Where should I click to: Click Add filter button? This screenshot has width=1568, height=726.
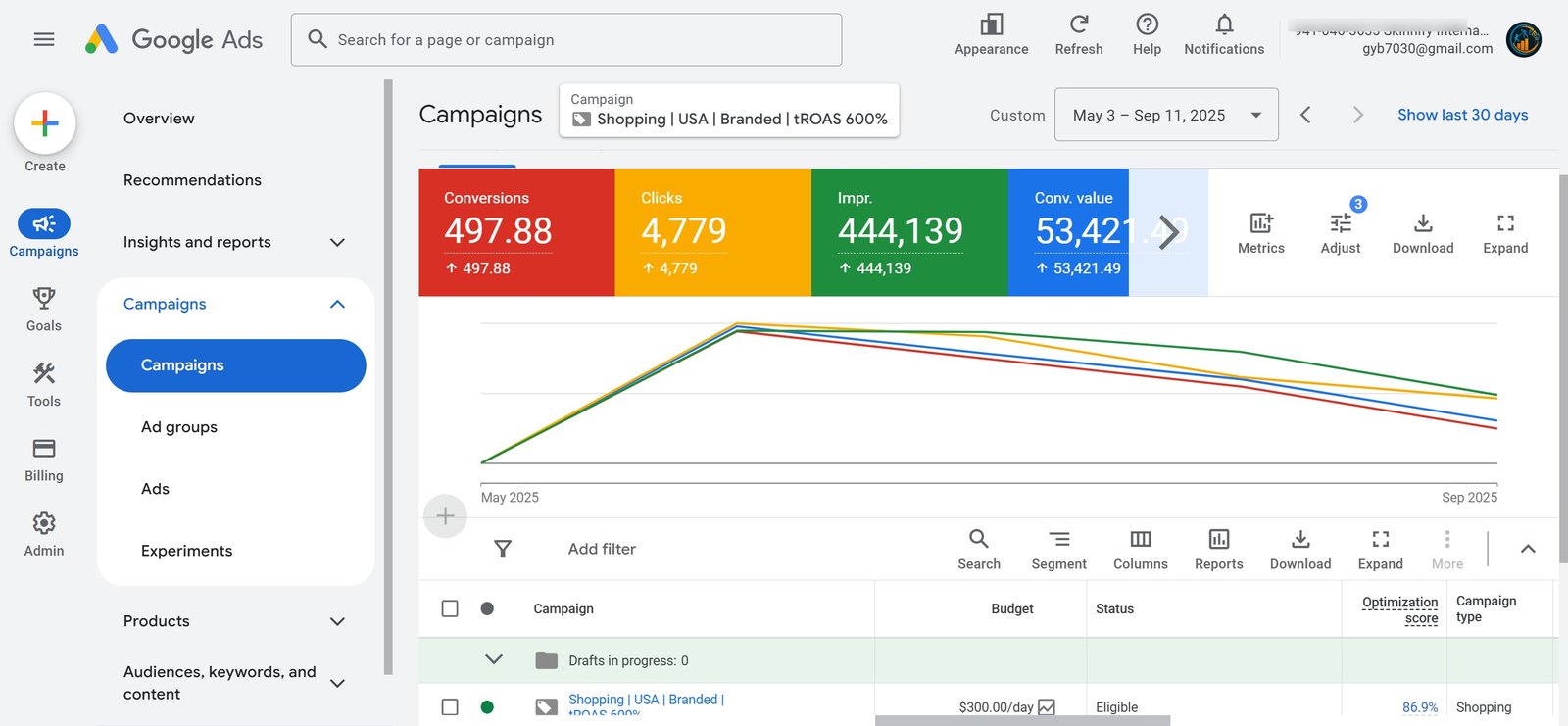[602, 549]
